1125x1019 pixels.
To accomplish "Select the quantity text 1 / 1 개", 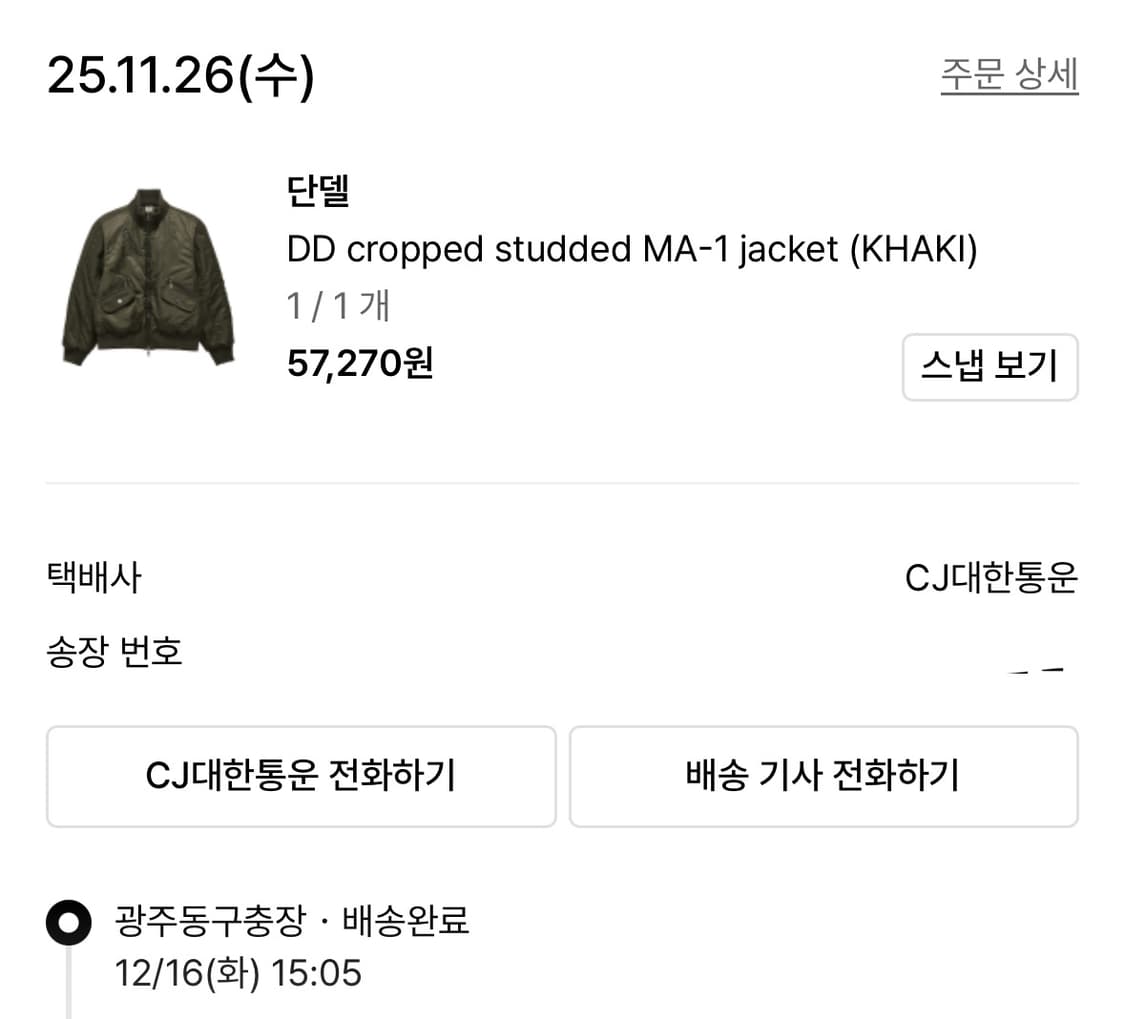I will point(338,308).
